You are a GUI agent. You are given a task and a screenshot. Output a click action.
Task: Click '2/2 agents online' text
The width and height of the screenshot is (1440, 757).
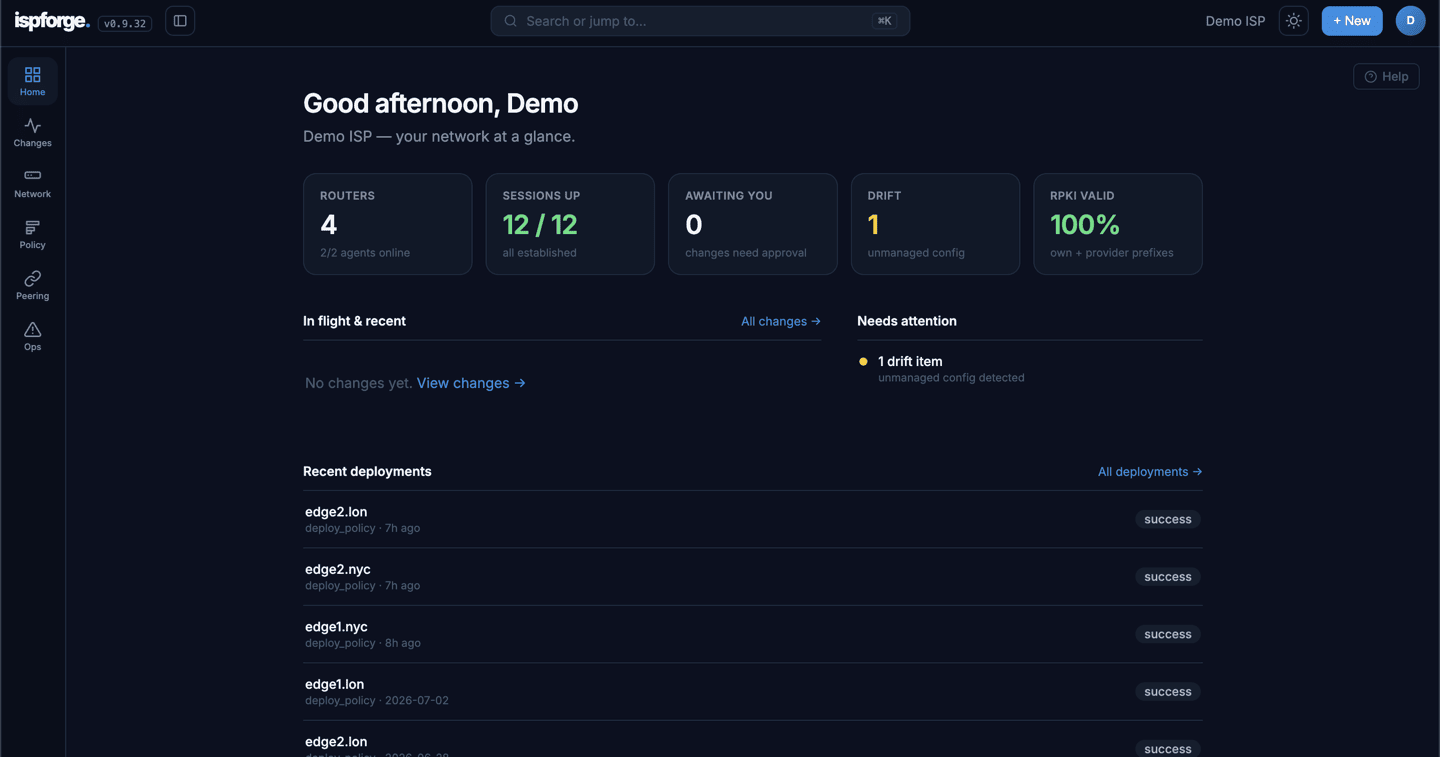tap(365, 253)
